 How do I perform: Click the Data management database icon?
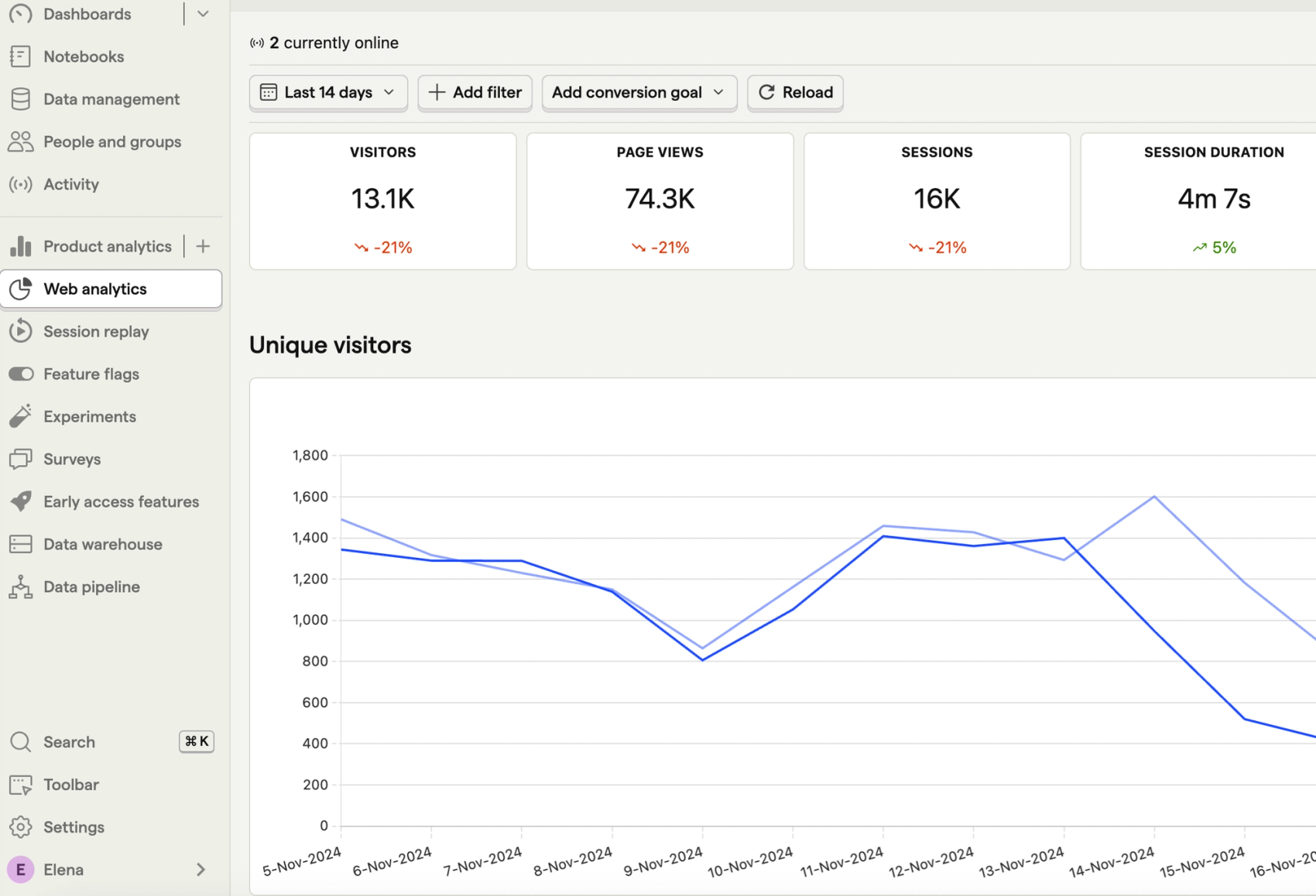(21, 99)
